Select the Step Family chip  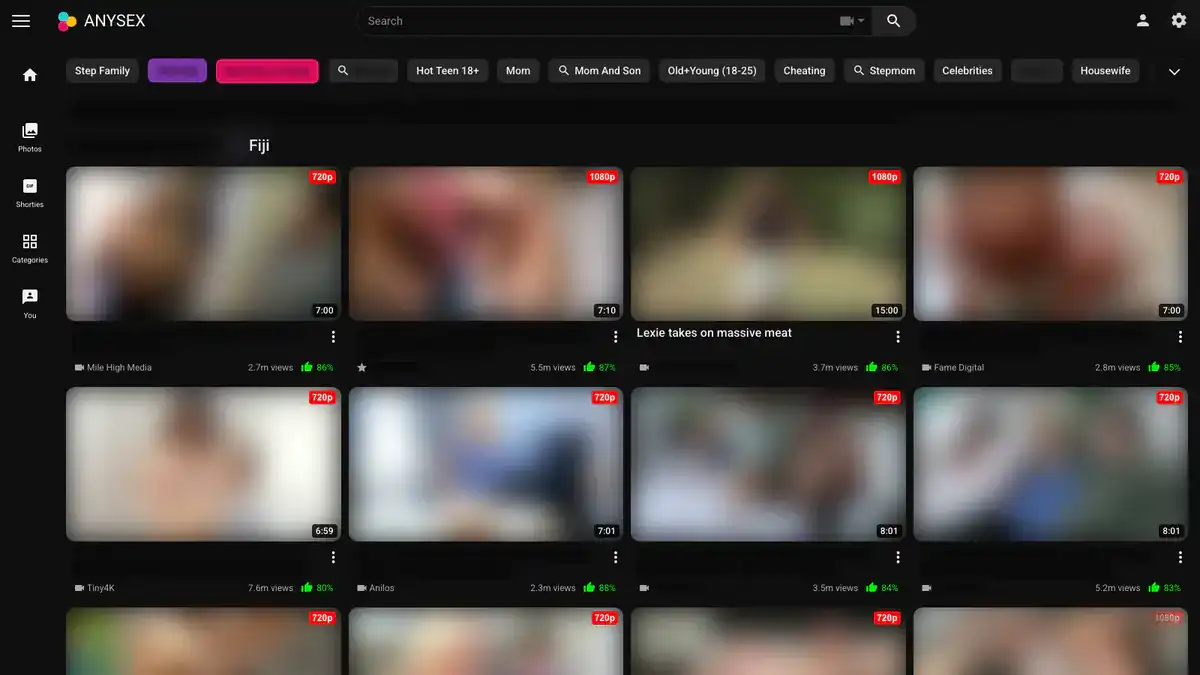click(102, 71)
